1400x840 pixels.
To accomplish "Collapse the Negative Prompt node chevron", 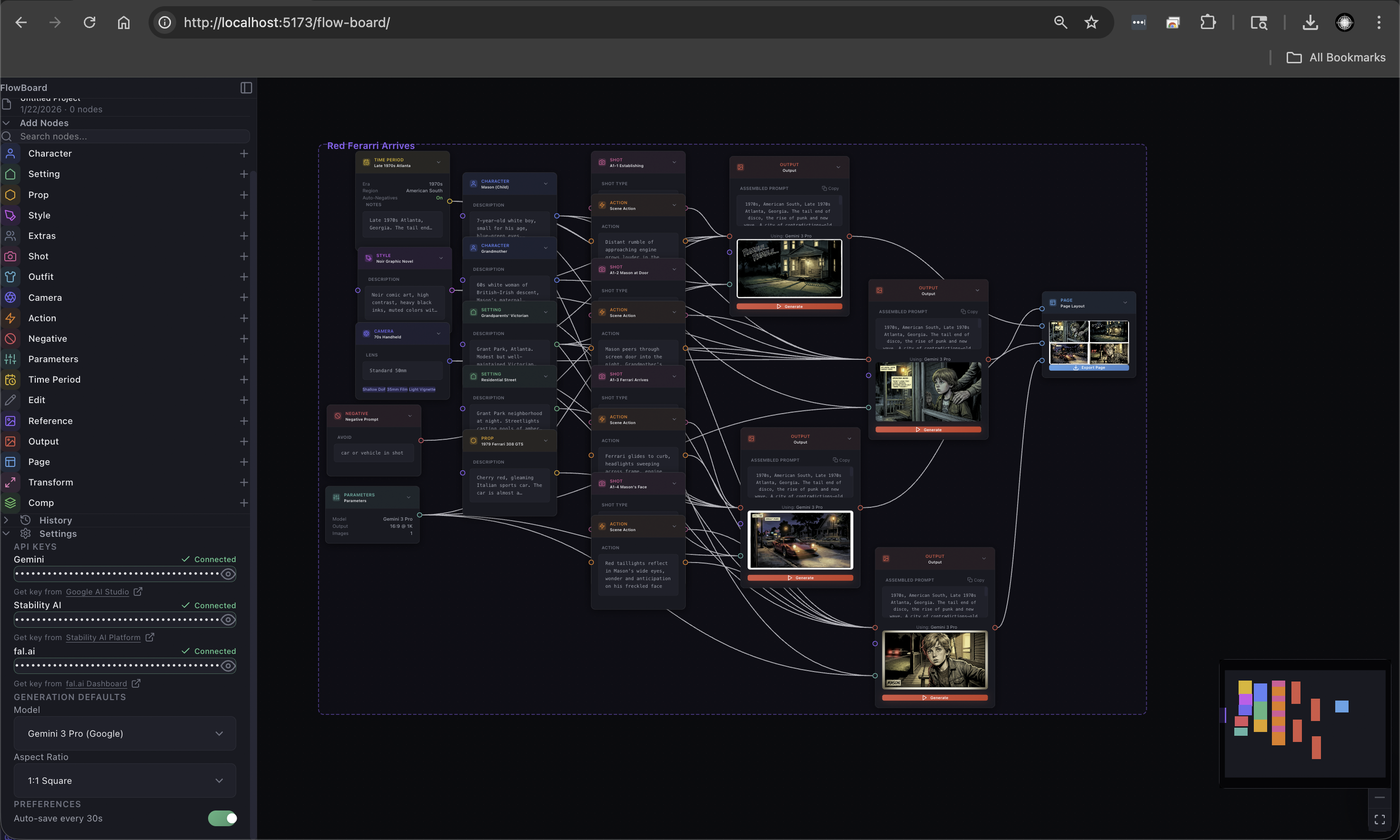I will [410, 416].
